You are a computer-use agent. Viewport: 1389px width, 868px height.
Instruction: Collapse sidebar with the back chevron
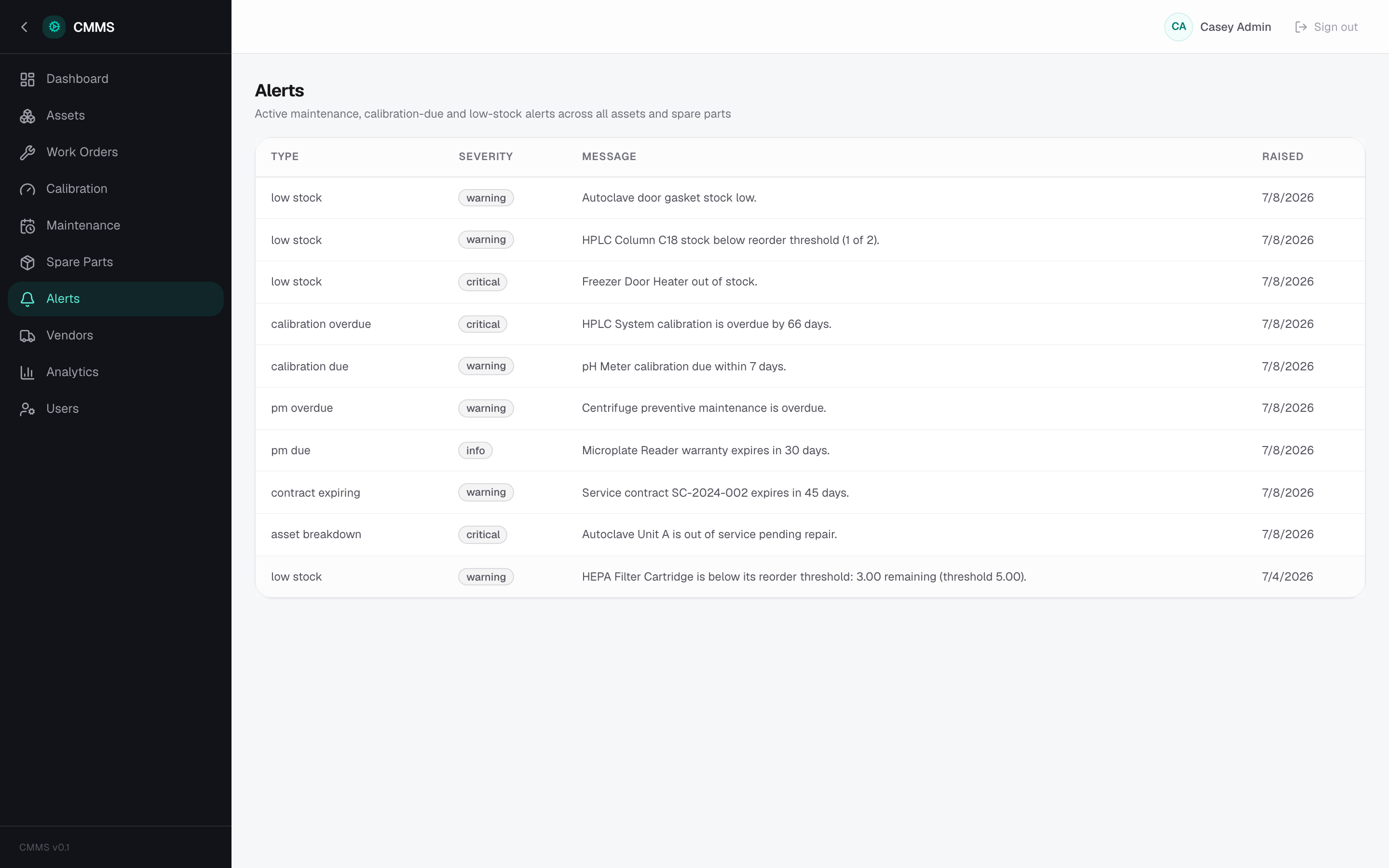pos(24,27)
